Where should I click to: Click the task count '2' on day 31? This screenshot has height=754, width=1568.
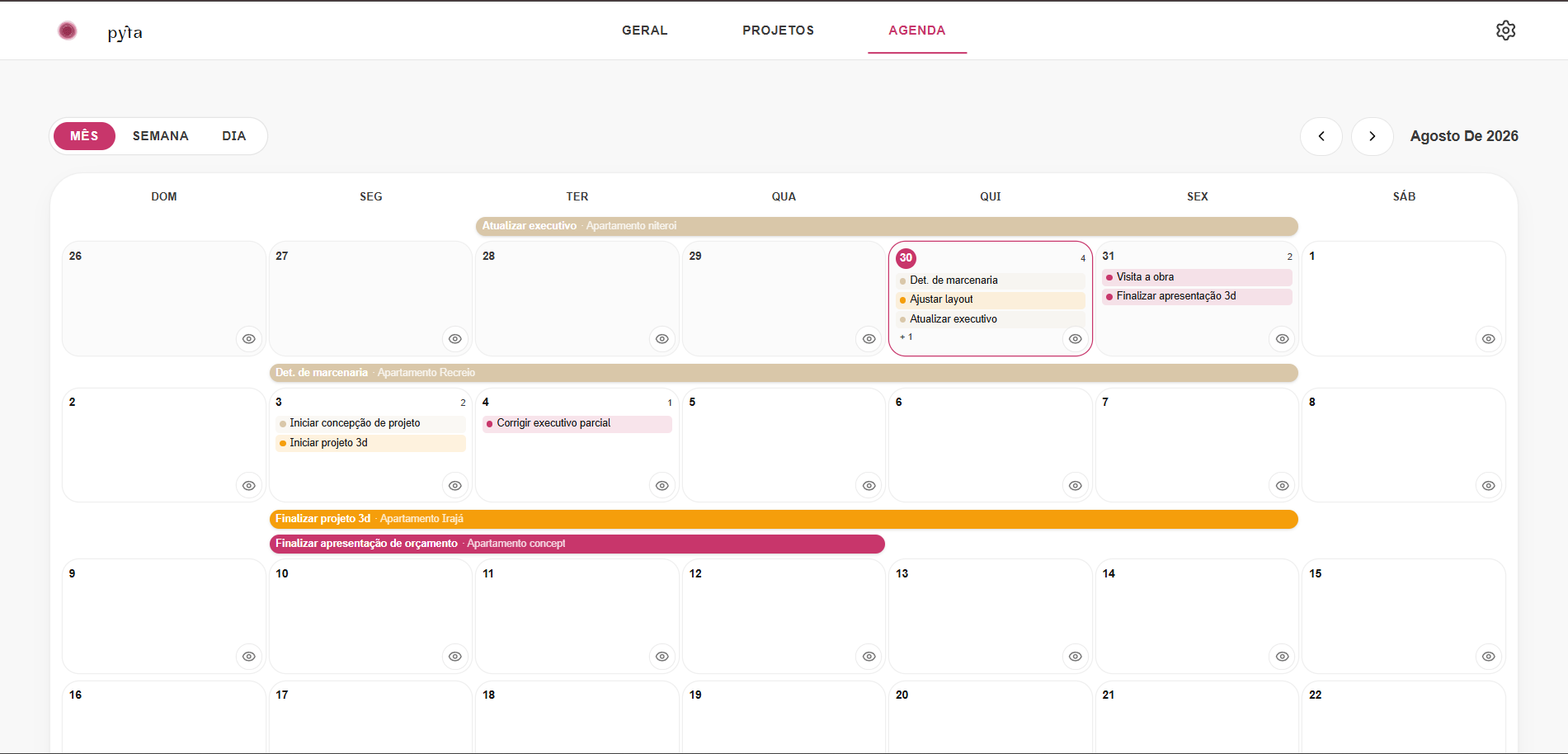click(x=1290, y=257)
